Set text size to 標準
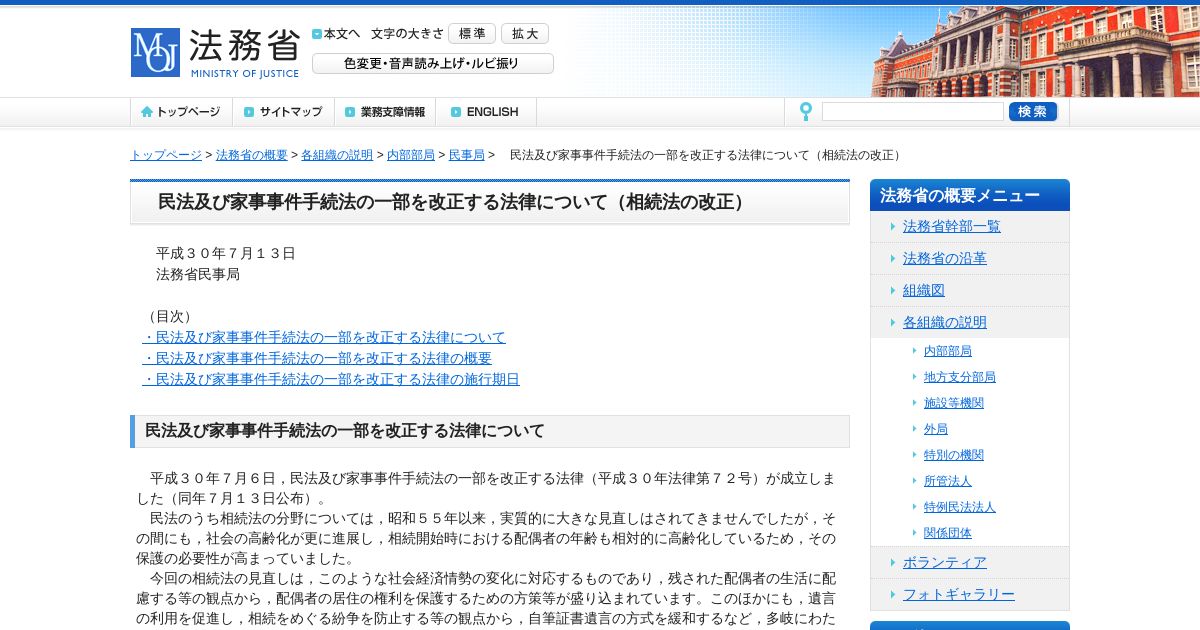This screenshot has width=1200, height=630. tap(472, 33)
